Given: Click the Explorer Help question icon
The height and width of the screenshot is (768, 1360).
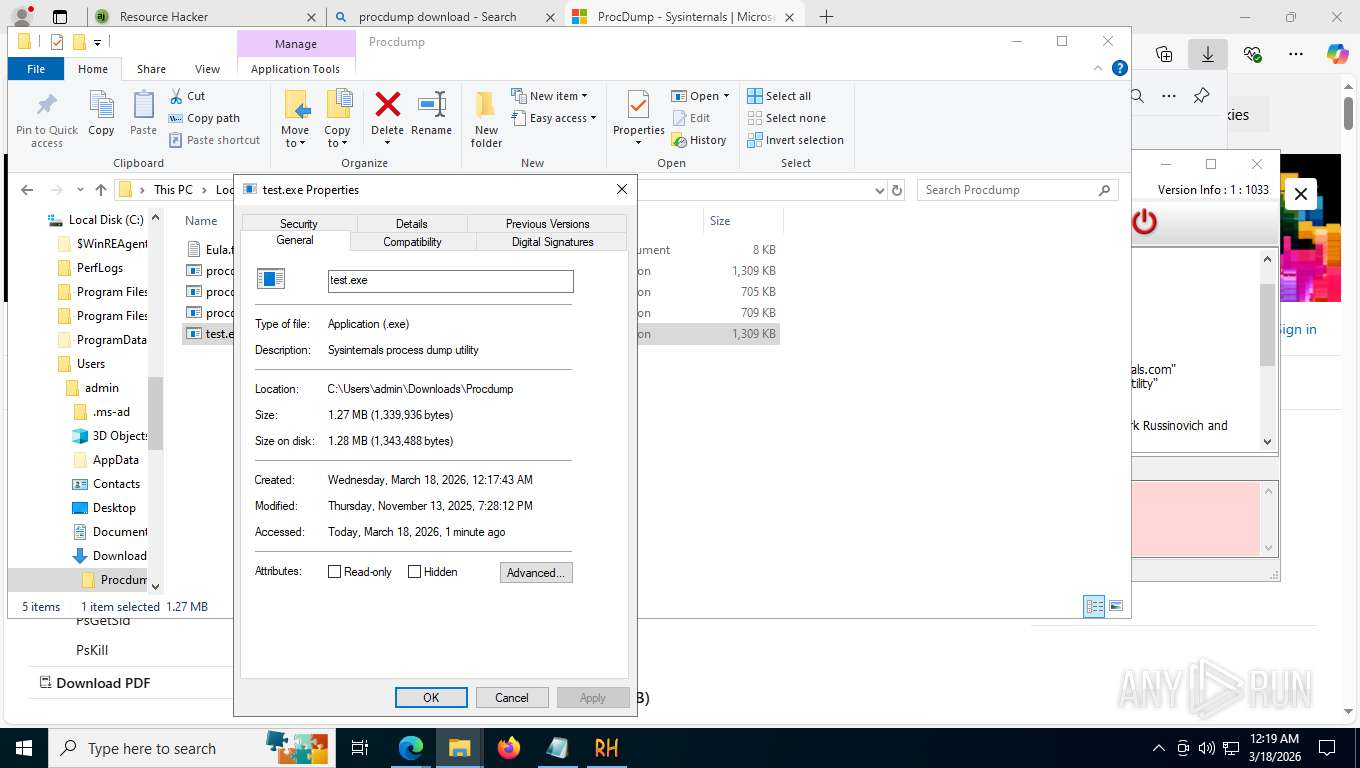Looking at the screenshot, I should pyautogui.click(x=1120, y=68).
